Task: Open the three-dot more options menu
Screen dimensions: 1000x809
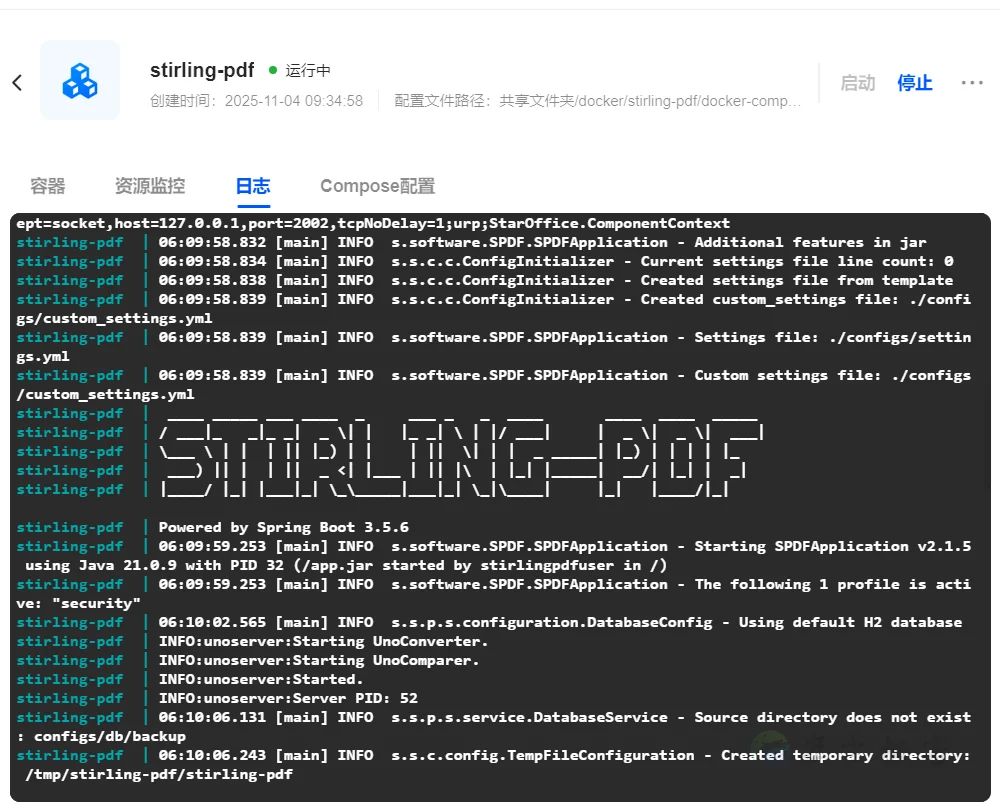Action: [972, 83]
